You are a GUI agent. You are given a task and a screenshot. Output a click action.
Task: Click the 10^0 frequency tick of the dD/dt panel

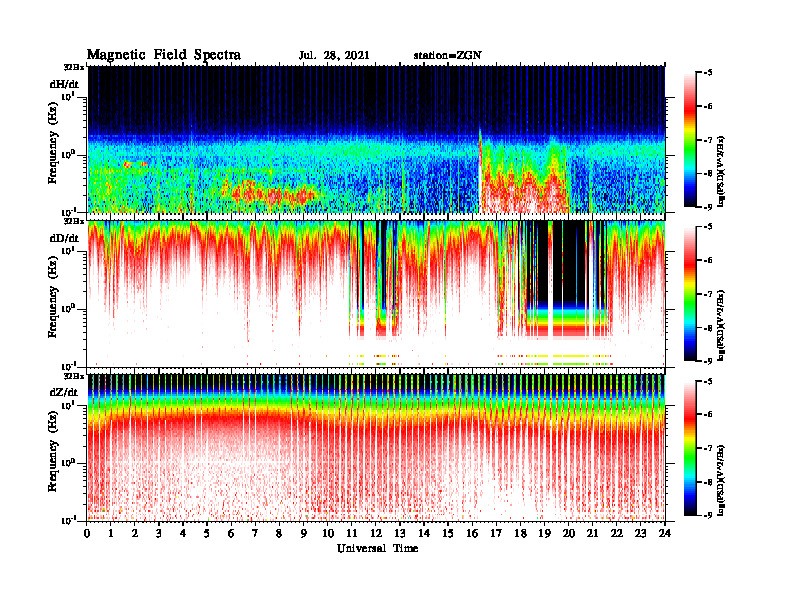[68, 308]
